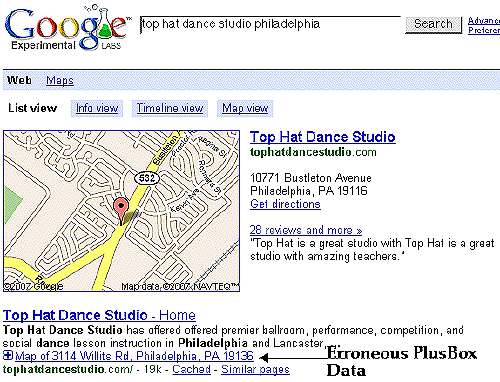500x382 pixels.
Task: Click the Google Experimental Labs logo
Action: (67, 28)
